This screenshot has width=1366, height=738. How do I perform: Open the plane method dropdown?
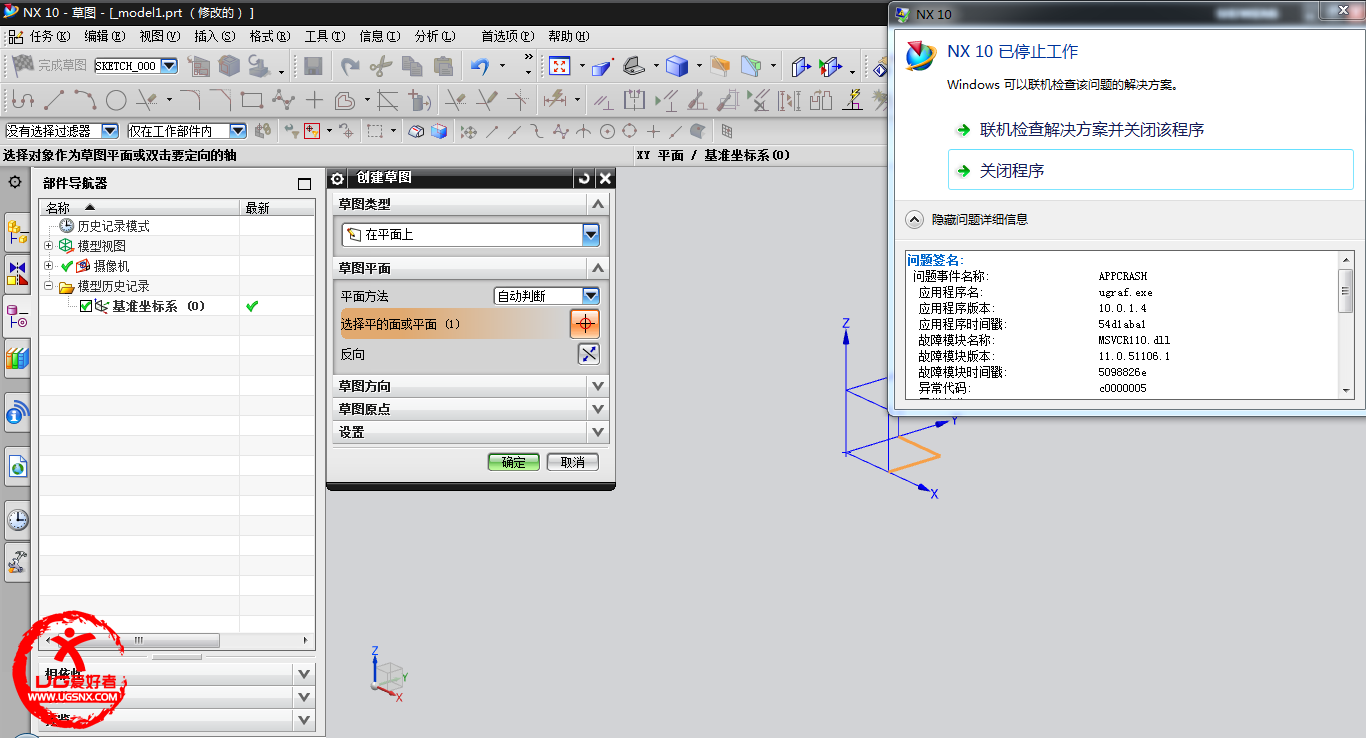591,296
